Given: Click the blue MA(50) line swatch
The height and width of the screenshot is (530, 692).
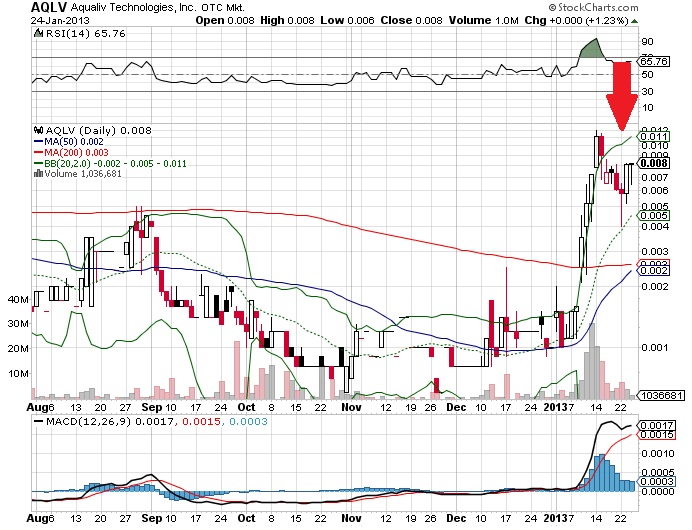Looking at the screenshot, I should point(38,142).
